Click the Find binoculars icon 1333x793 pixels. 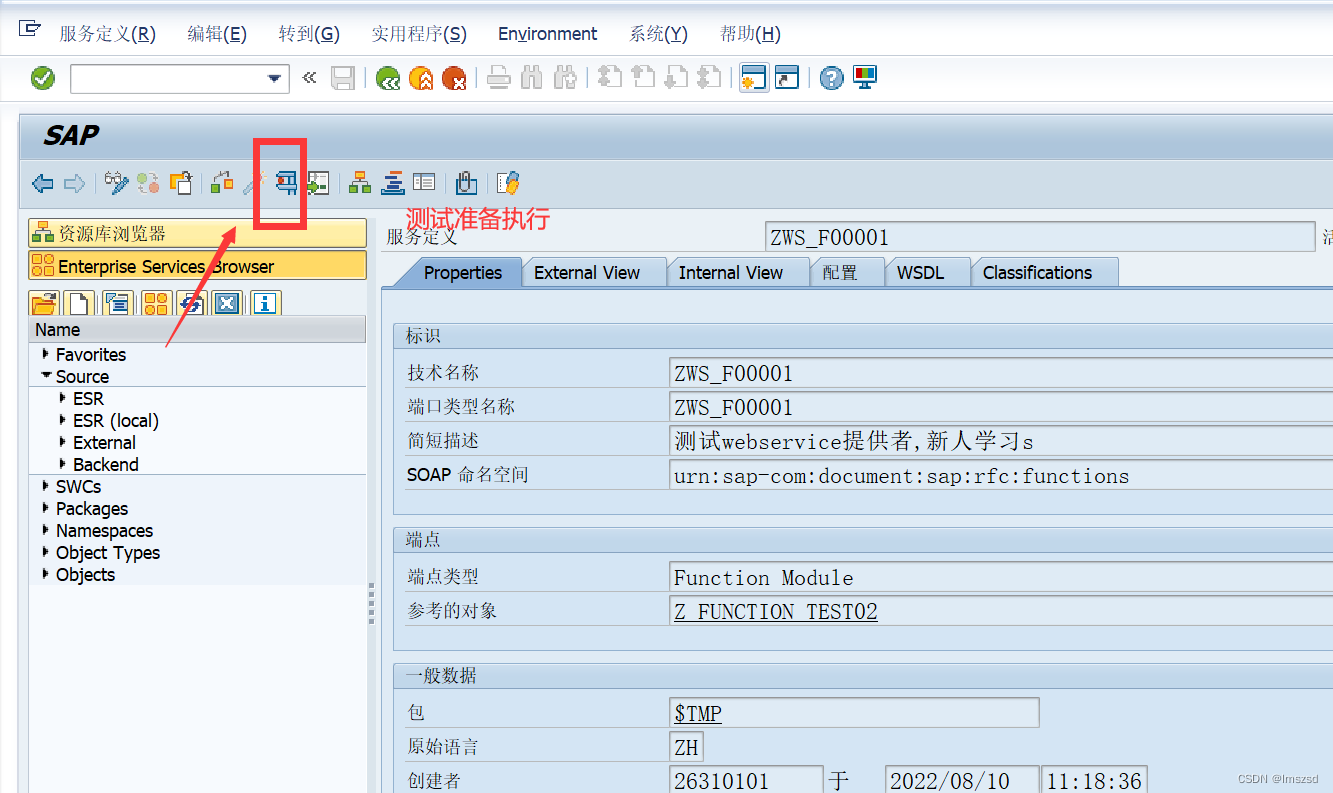pos(532,78)
